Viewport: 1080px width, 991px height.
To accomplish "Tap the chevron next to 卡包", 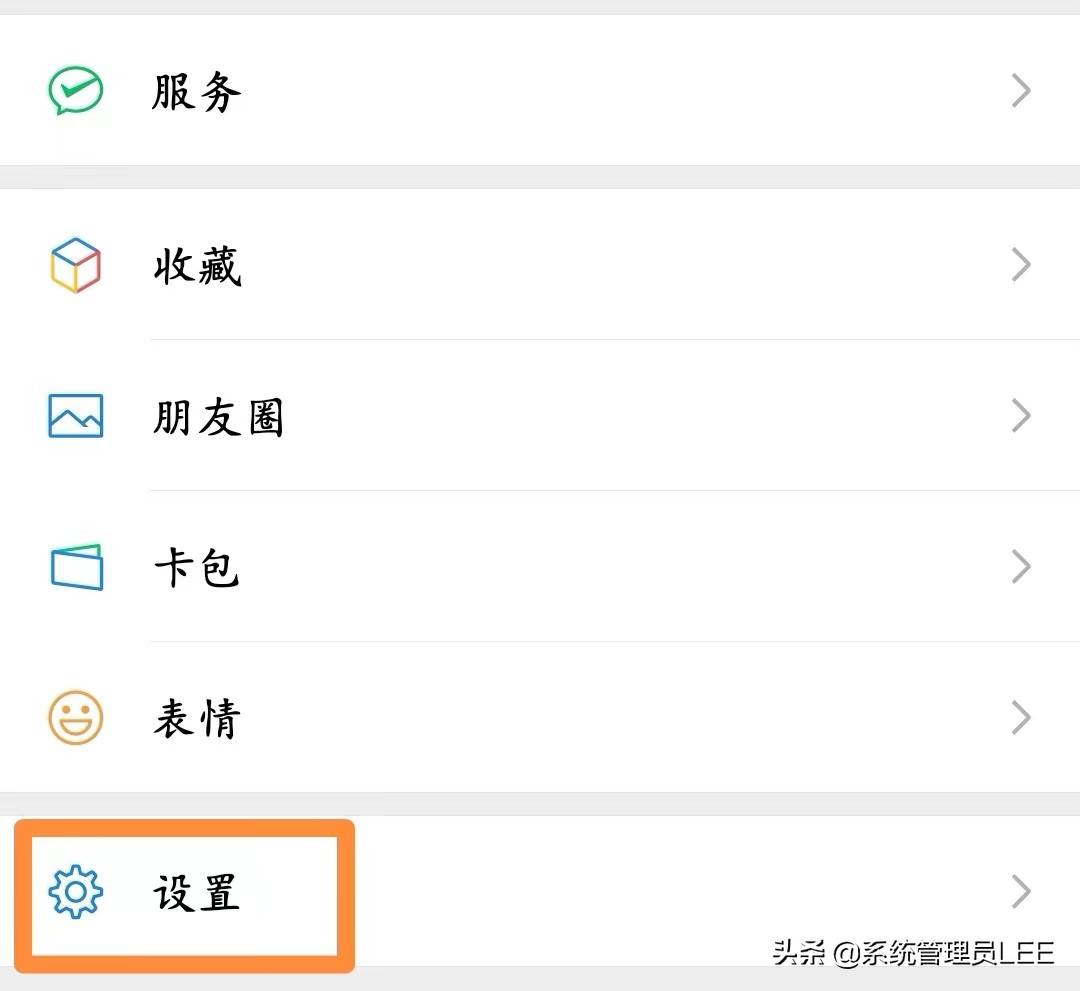I will point(1020,566).
